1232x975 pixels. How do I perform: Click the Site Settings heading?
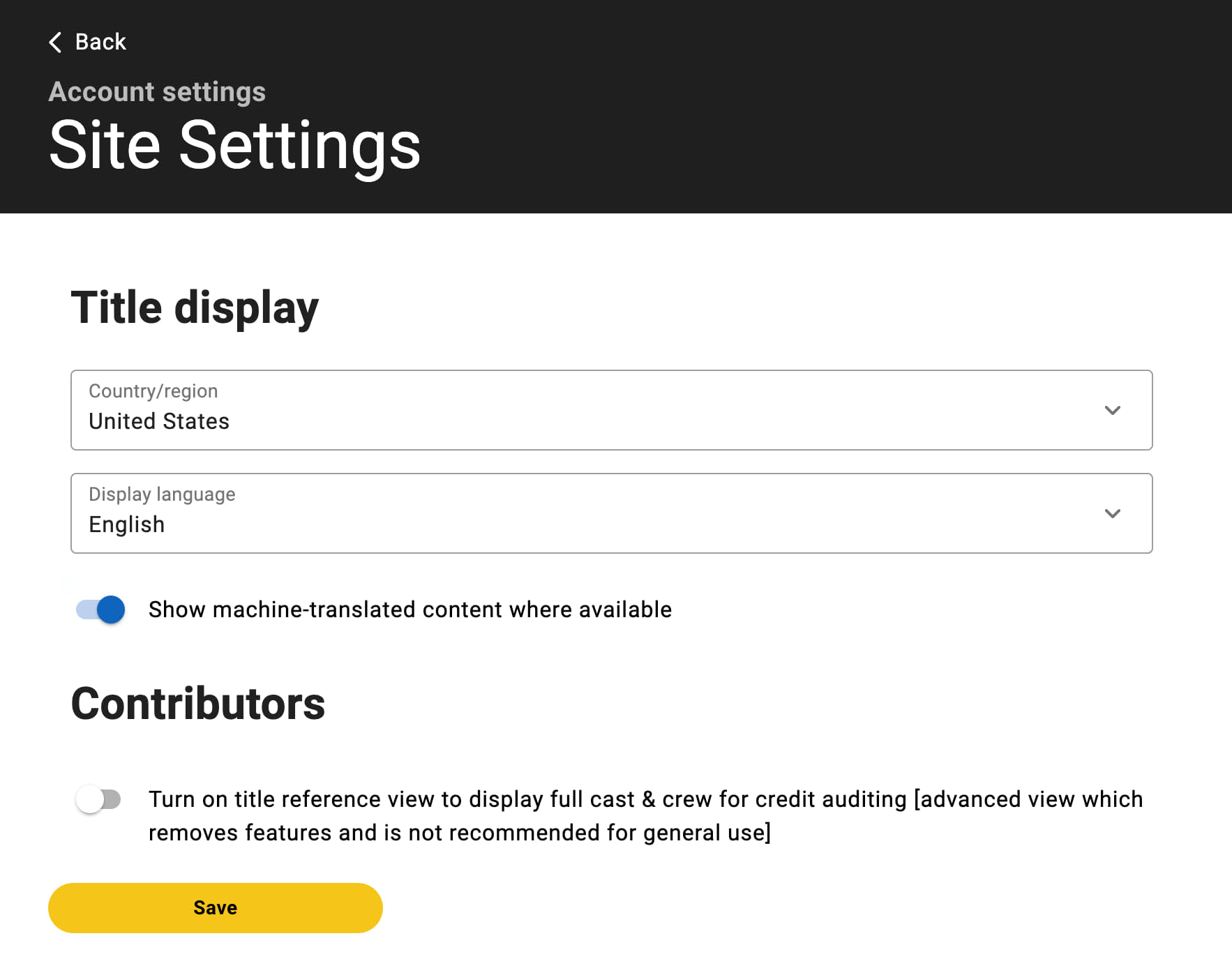tap(234, 144)
